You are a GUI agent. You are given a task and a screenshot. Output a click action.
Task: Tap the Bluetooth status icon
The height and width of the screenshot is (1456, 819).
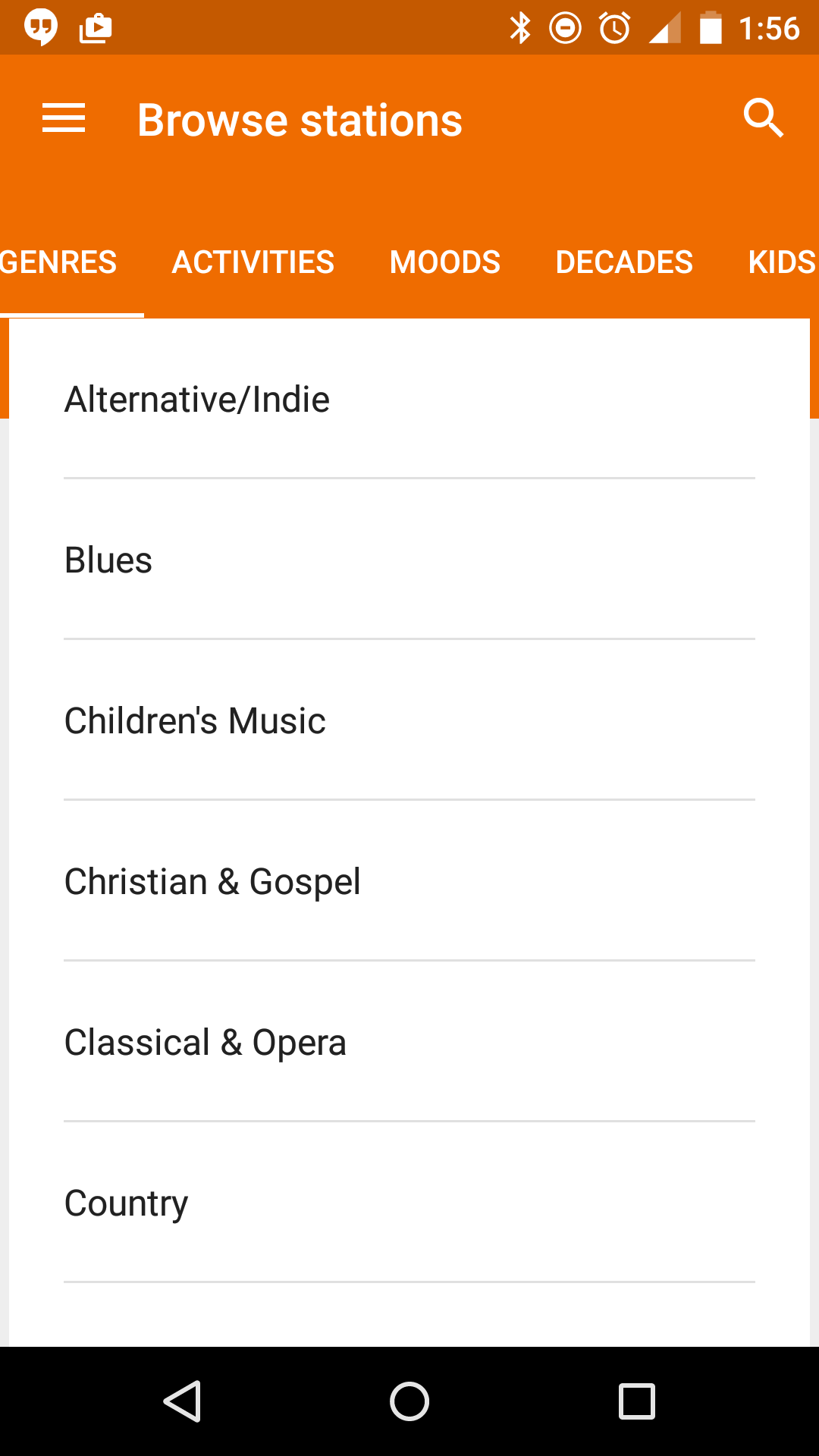point(520,28)
